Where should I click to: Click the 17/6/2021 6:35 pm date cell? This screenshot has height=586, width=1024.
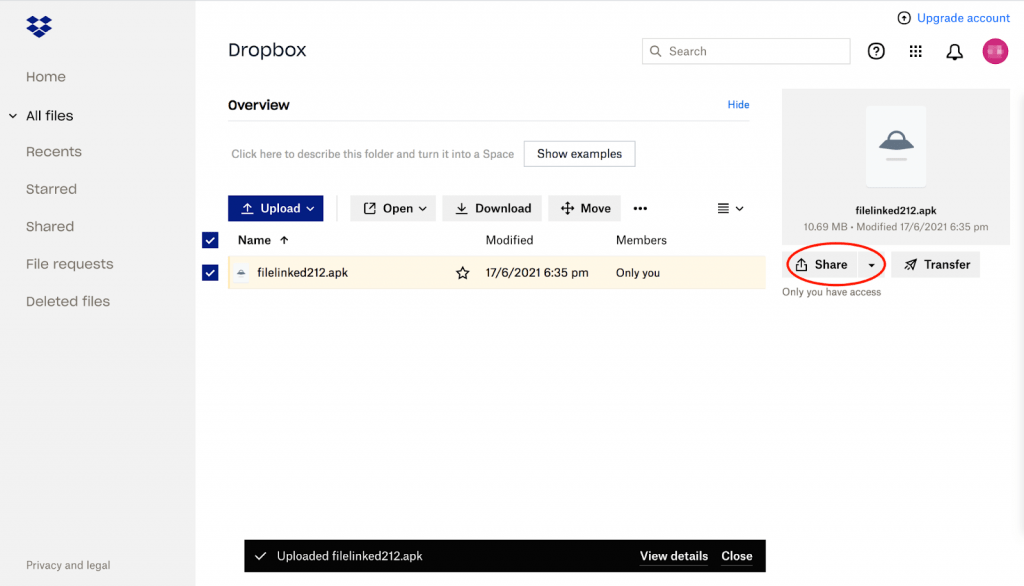click(x=537, y=273)
